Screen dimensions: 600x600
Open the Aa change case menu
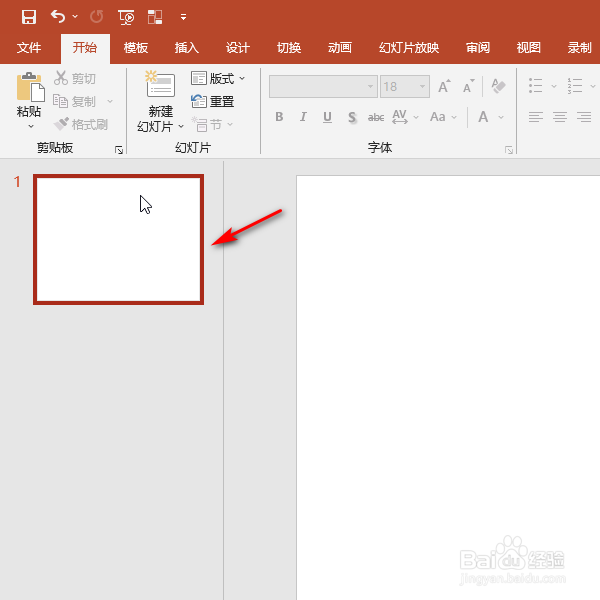tap(443, 117)
